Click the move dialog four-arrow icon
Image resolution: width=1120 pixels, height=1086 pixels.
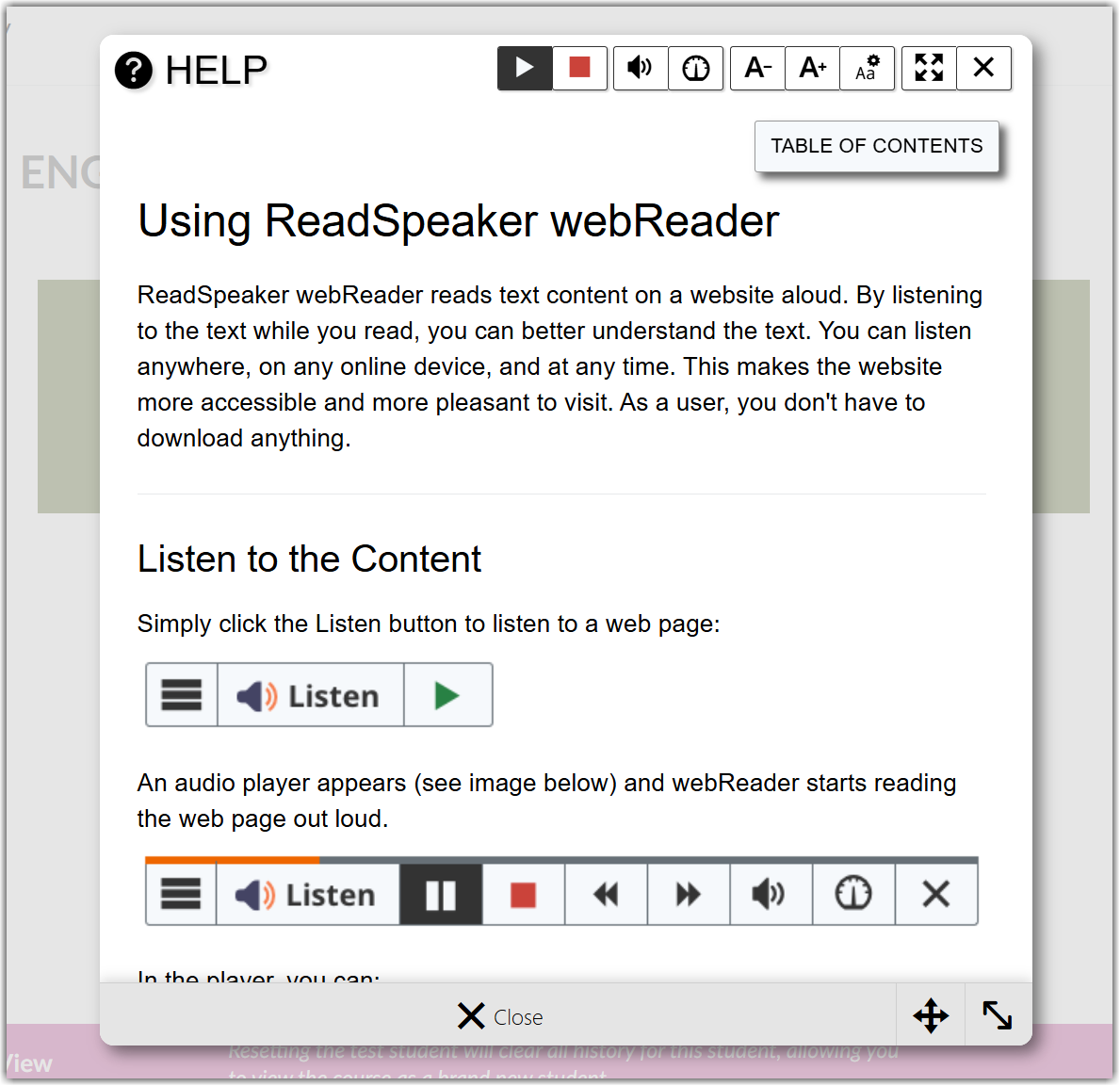pos(931,1015)
